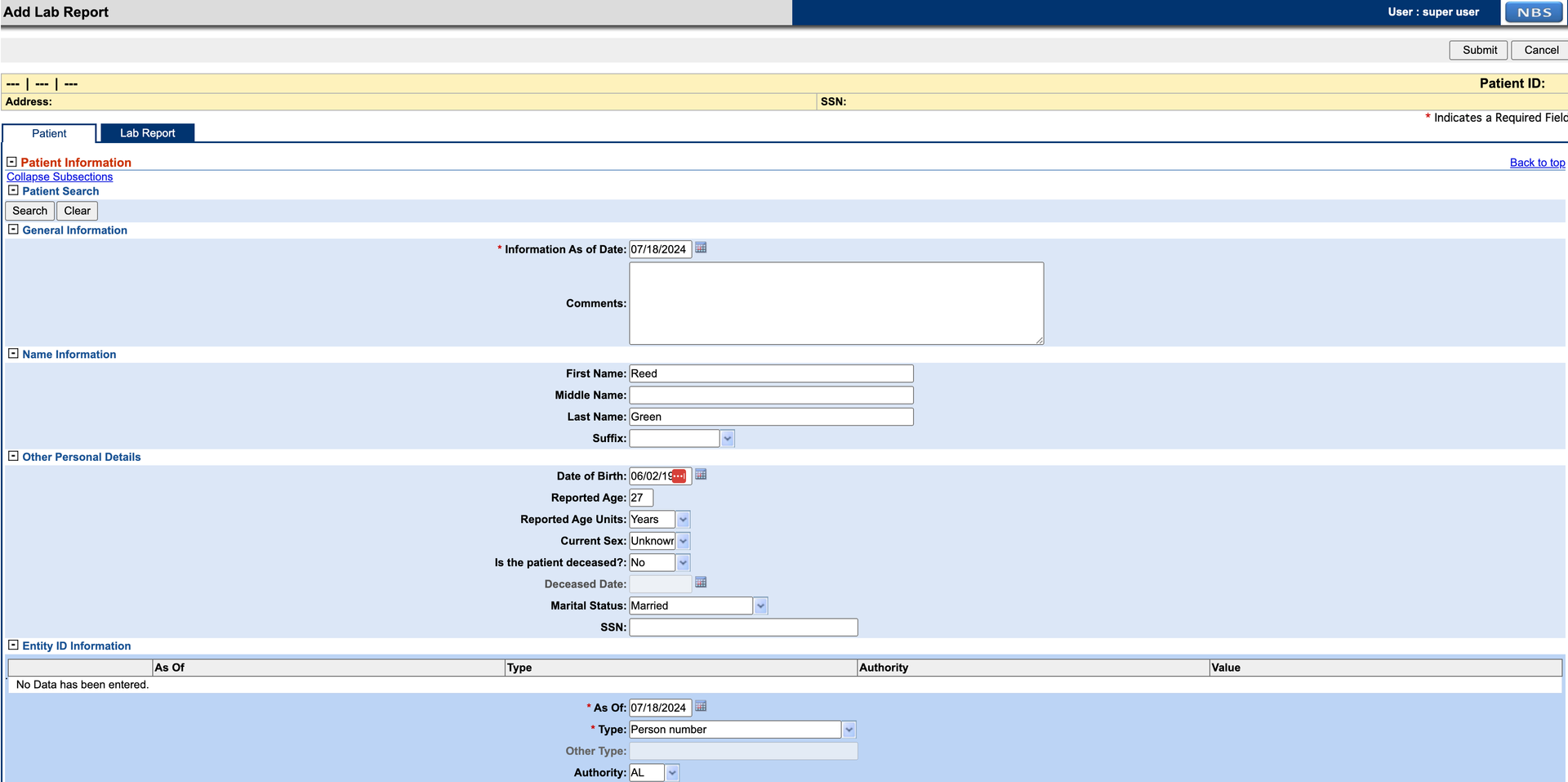Open the As Of calendar picker
The height and width of the screenshot is (782, 1568).
(701, 707)
